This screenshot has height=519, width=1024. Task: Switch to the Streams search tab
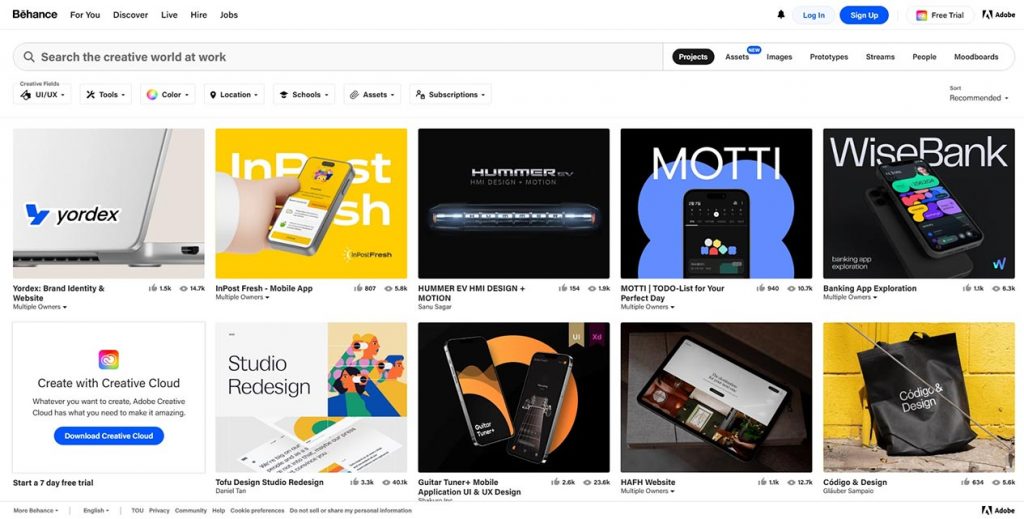click(x=880, y=57)
